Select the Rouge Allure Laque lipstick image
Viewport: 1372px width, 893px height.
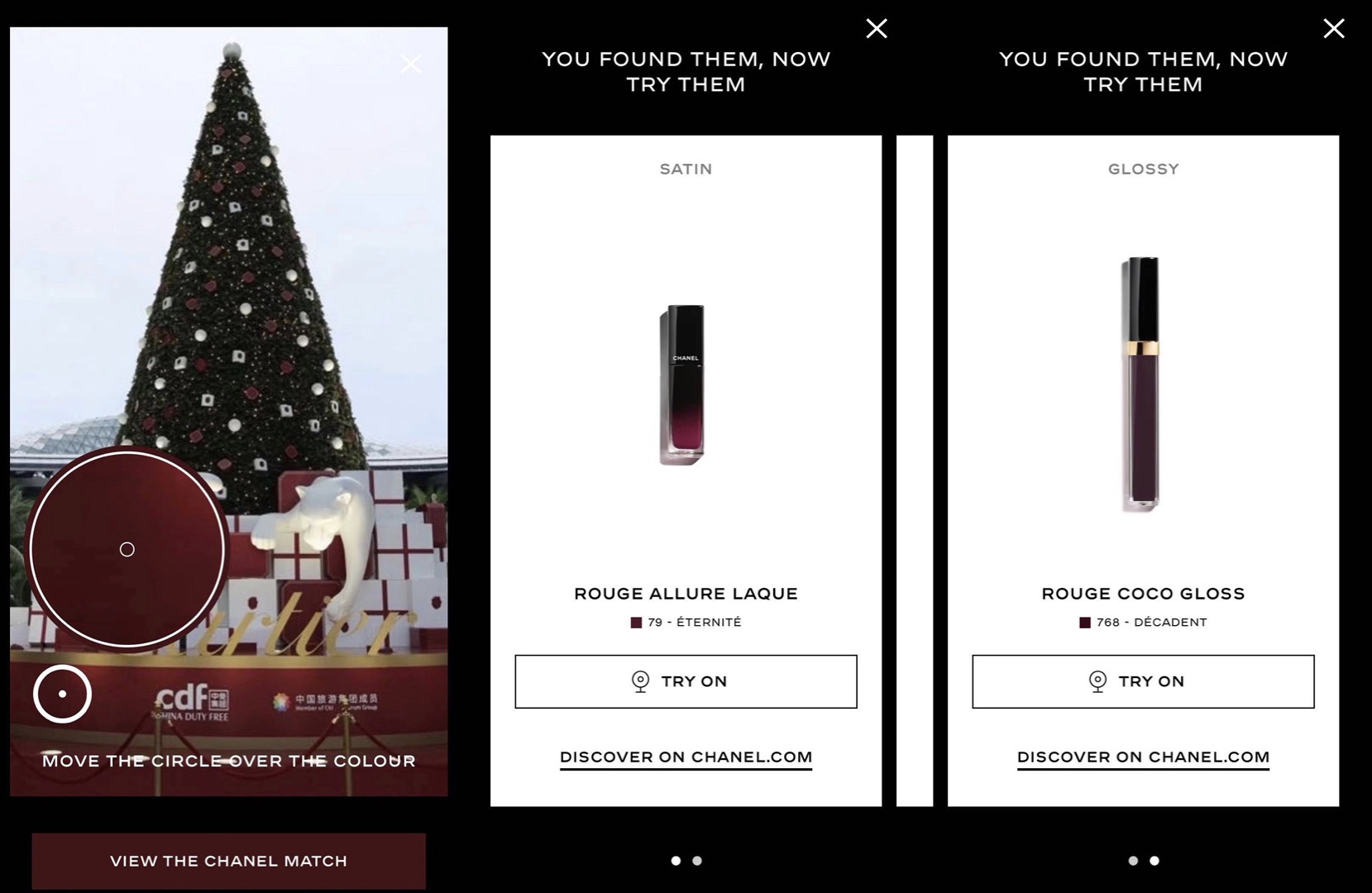(x=684, y=385)
